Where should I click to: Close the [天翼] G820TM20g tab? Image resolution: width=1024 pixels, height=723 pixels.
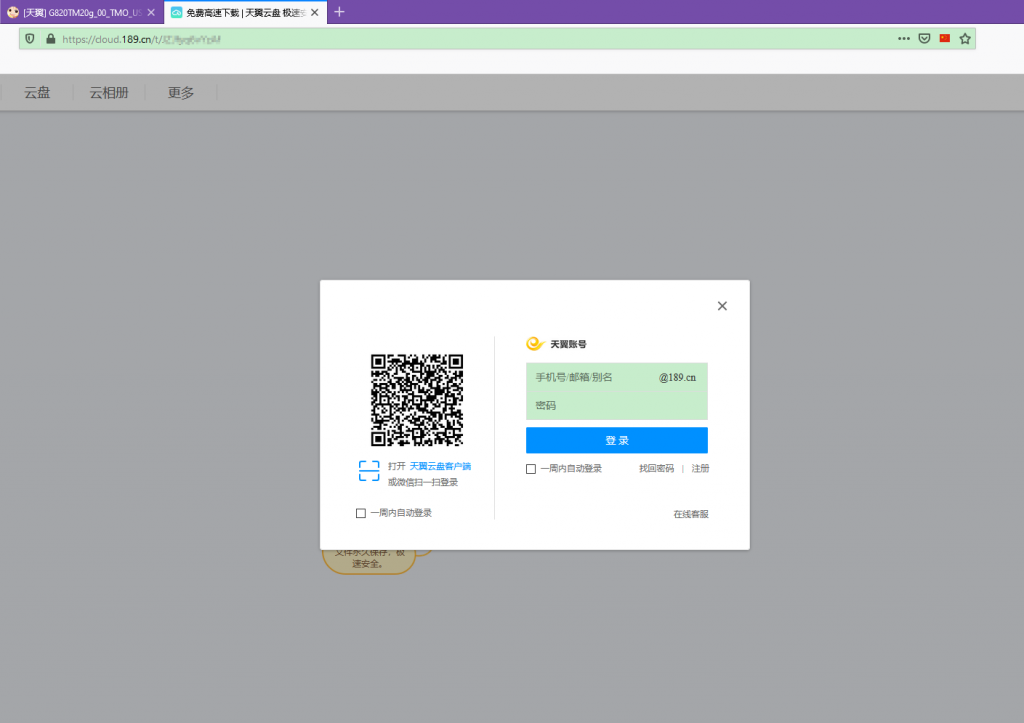151,12
